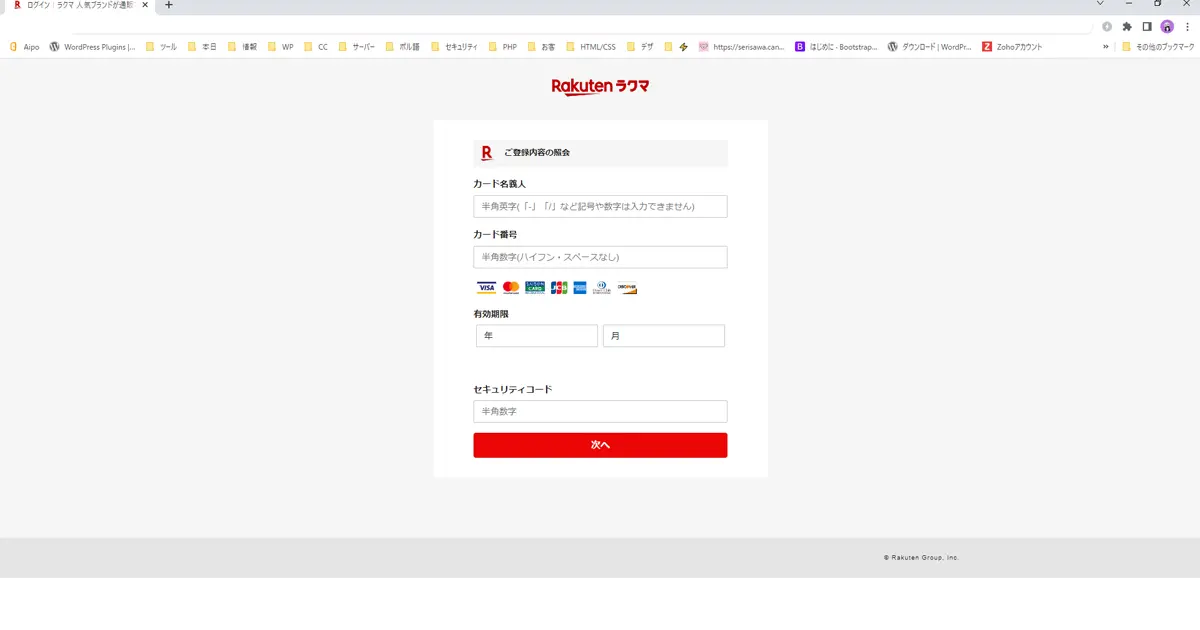The height and width of the screenshot is (630, 1200).
Task: Open the サーバー bookmark folder
Action: click(357, 47)
